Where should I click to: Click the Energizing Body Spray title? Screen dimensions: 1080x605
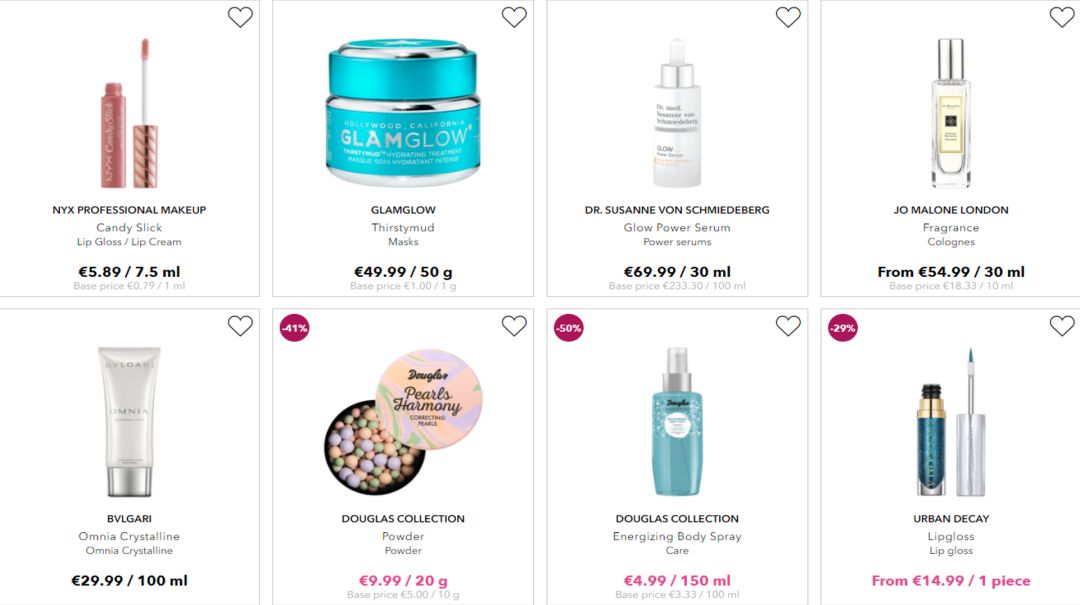pos(677,536)
